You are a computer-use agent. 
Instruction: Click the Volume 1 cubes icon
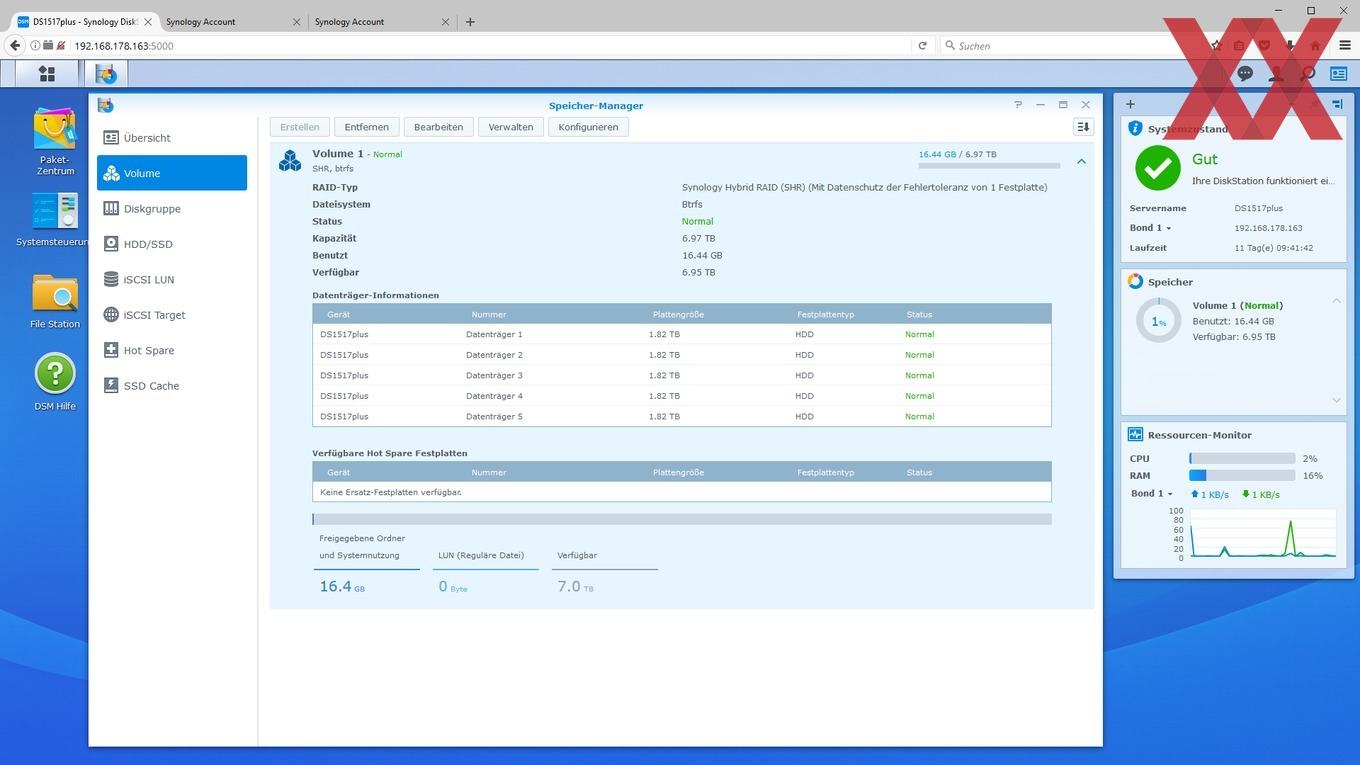coord(290,160)
